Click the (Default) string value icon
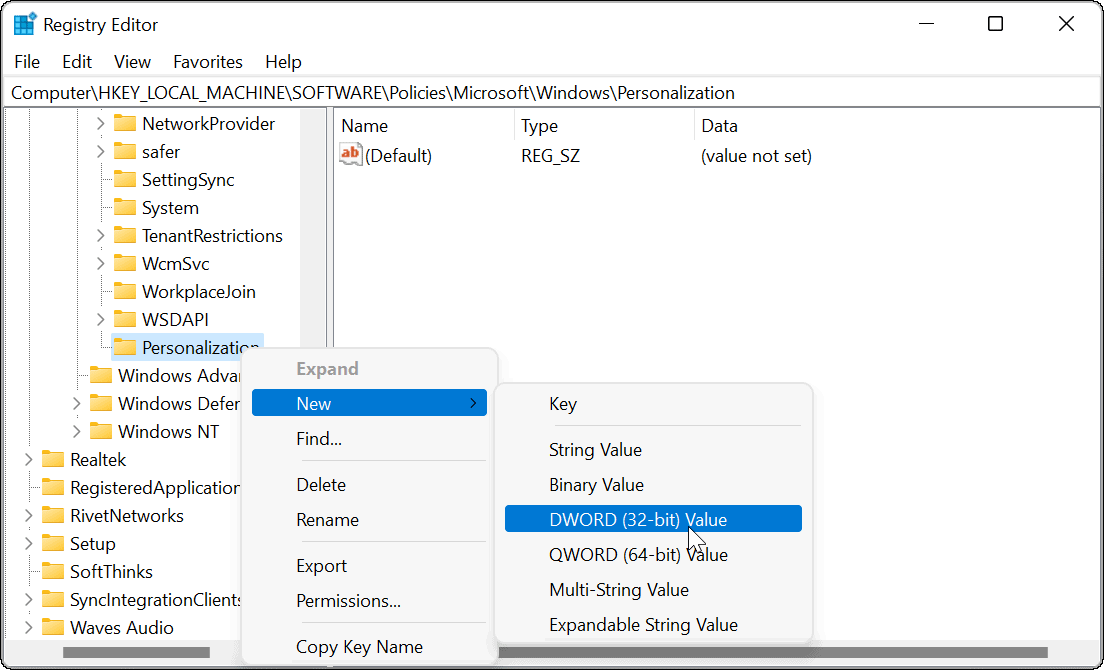This screenshot has height=670, width=1104. [x=351, y=155]
